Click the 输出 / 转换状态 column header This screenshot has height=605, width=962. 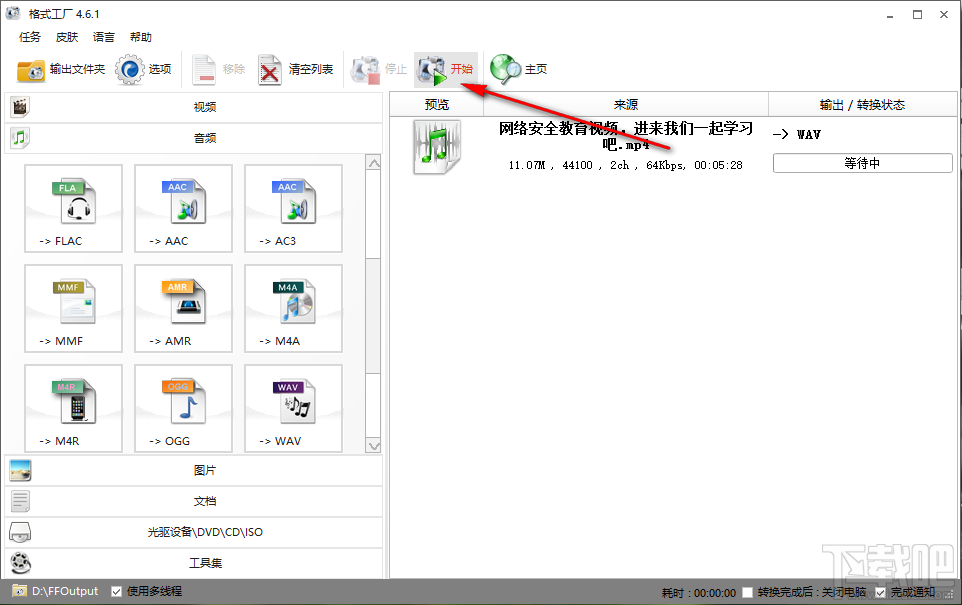pyautogui.click(x=862, y=105)
